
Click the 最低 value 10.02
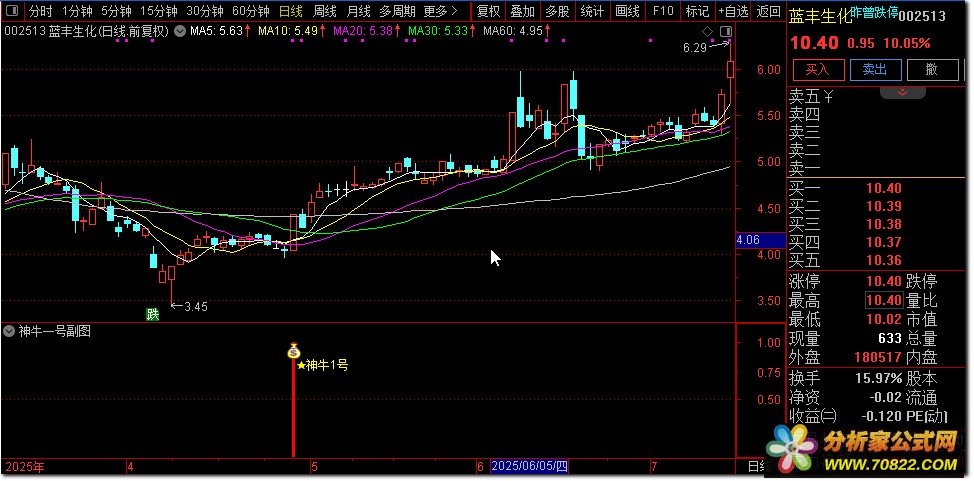pyautogui.click(x=884, y=320)
